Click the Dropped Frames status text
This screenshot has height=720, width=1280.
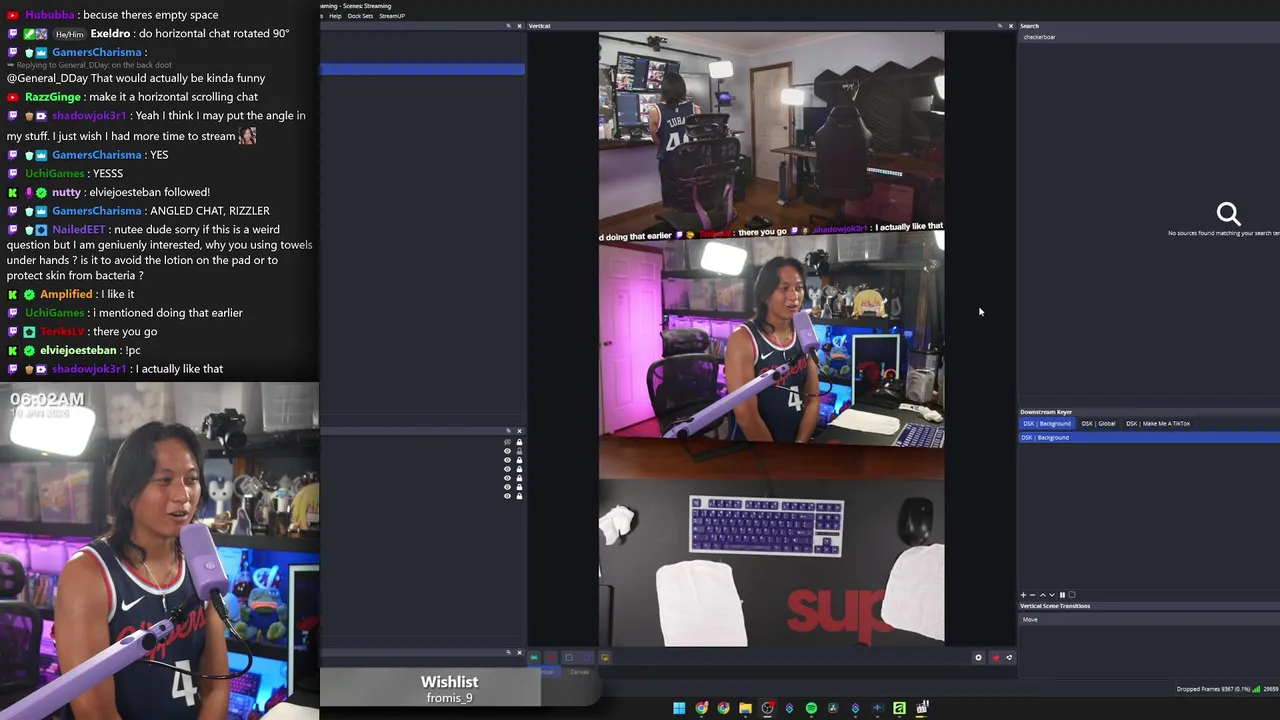click(x=1213, y=689)
